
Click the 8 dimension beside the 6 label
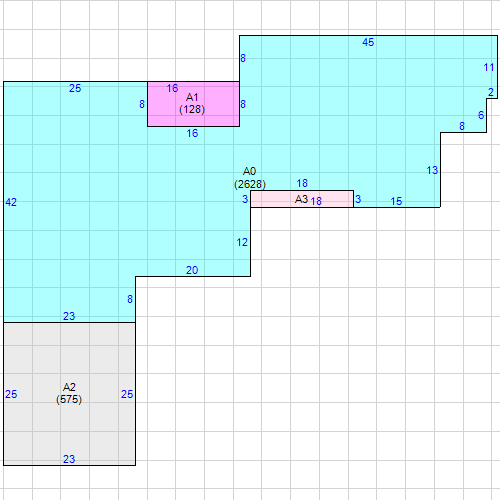point(462,126)
